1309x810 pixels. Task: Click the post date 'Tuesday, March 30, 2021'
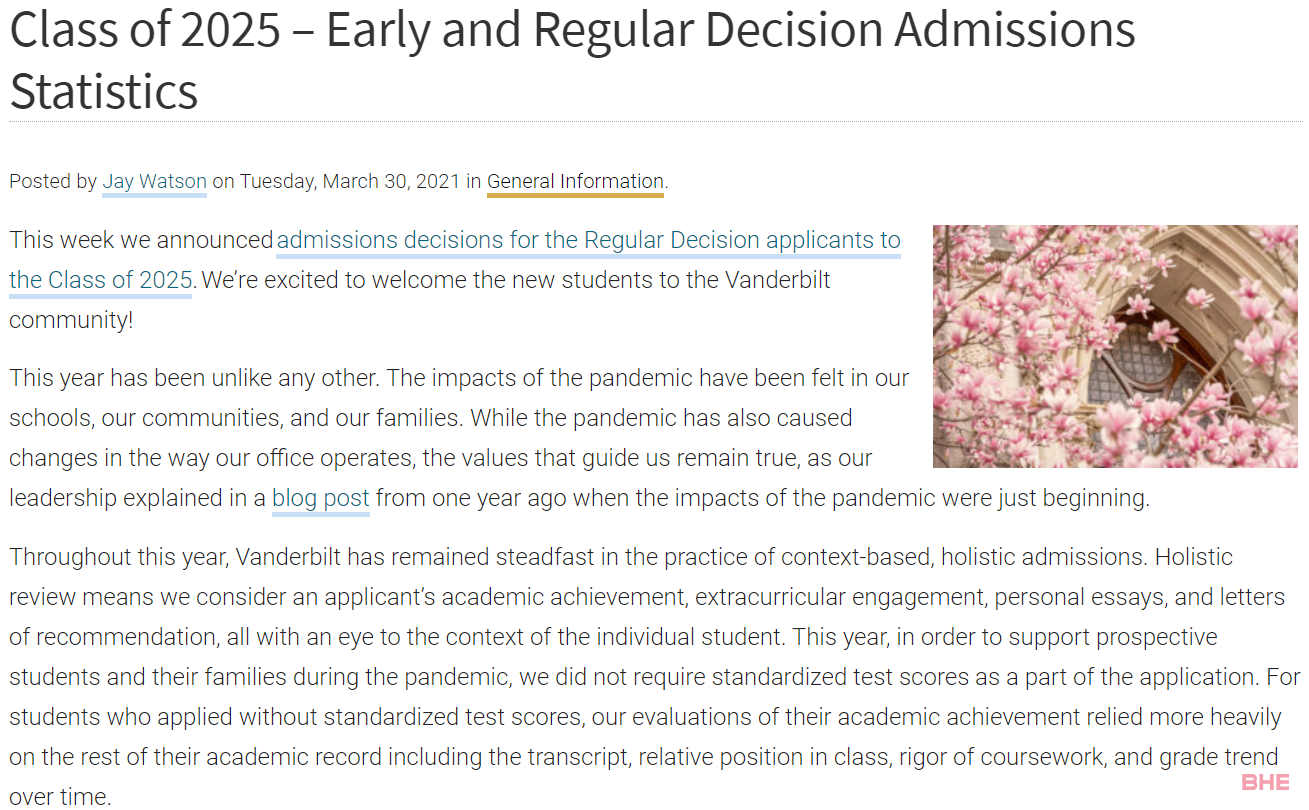click(350, 182)
